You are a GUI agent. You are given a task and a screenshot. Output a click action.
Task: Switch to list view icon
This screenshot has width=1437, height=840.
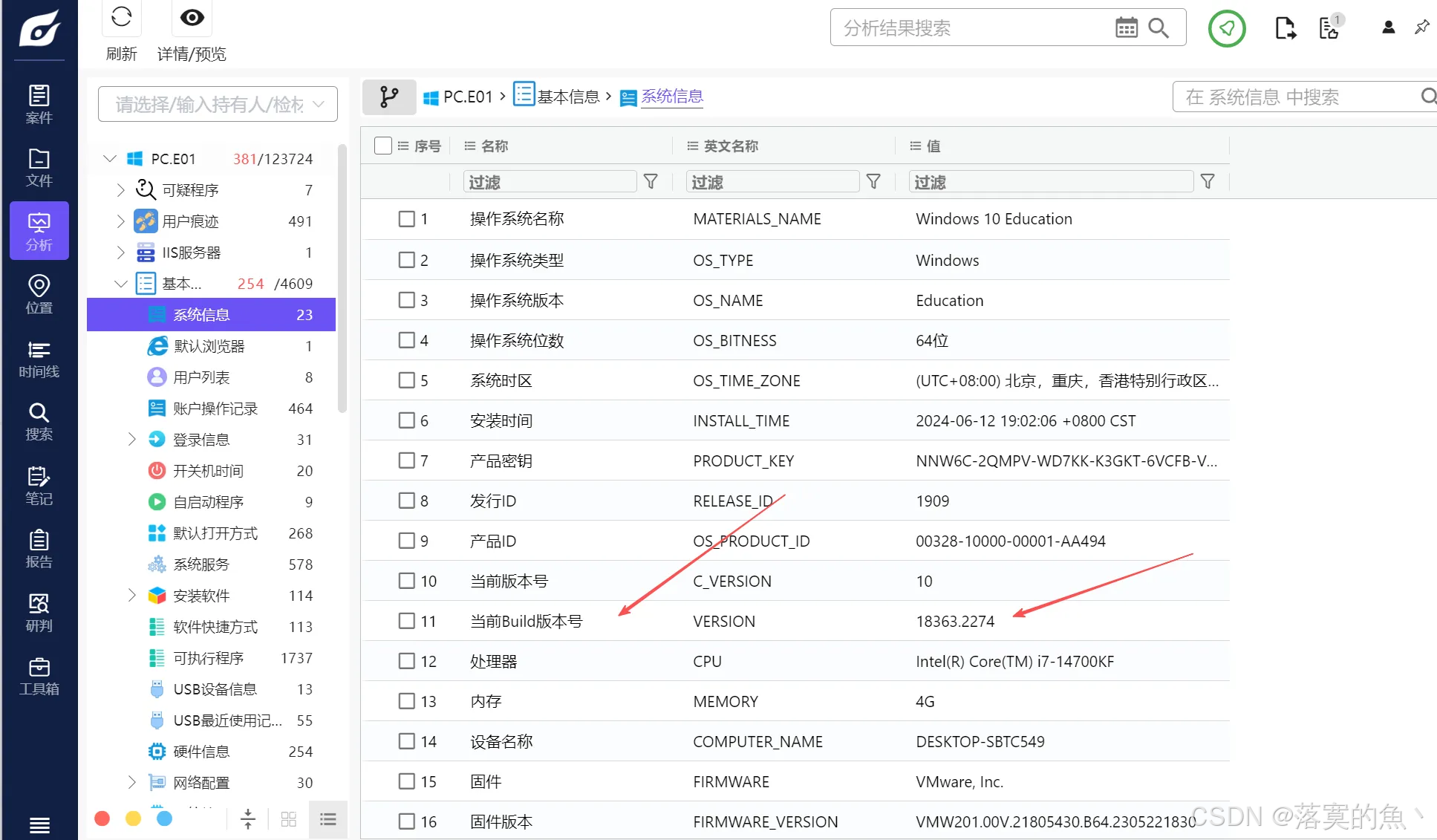[x=328, y=819]
